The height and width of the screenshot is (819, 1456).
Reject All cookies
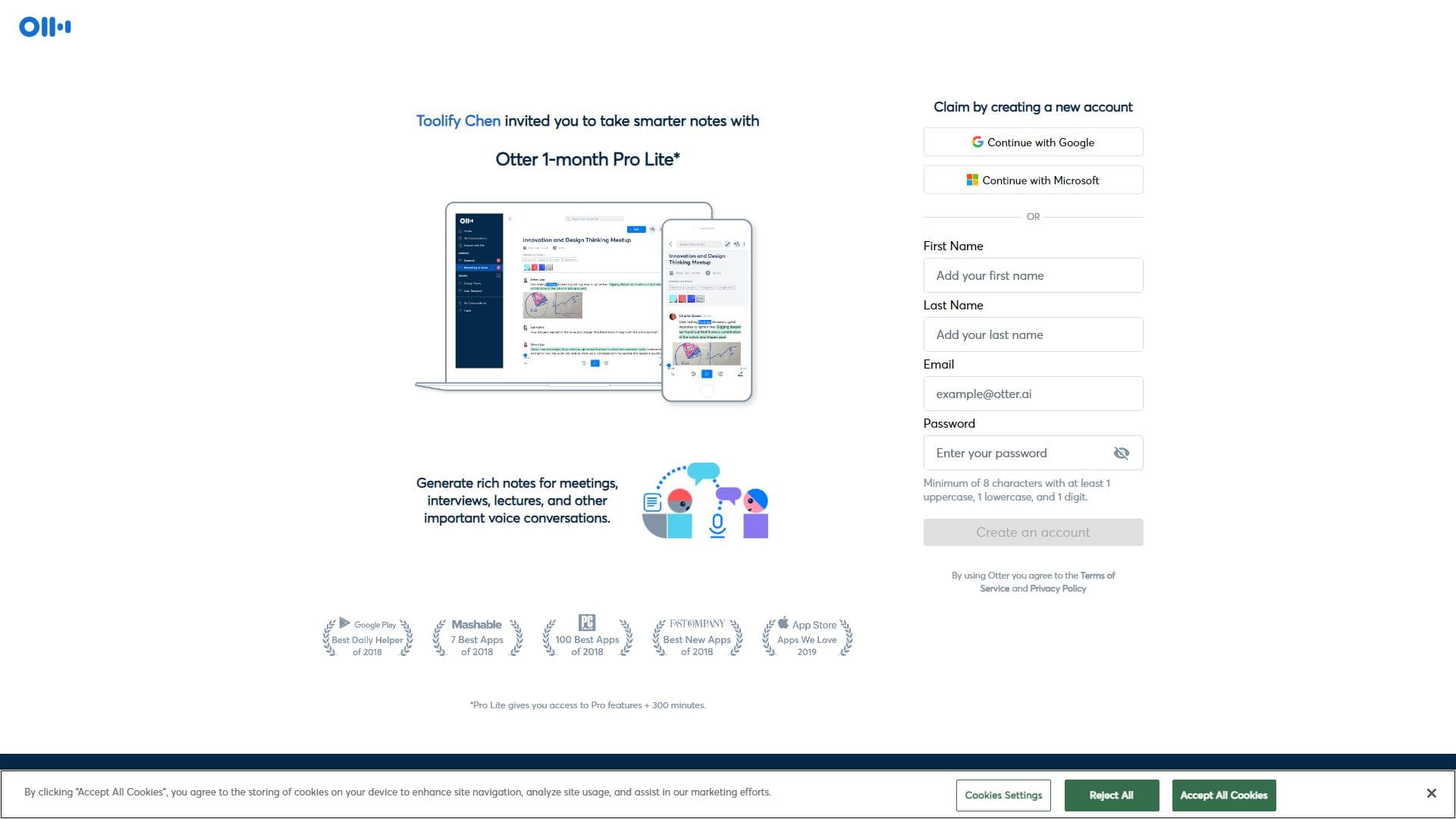coord(1111,795)
